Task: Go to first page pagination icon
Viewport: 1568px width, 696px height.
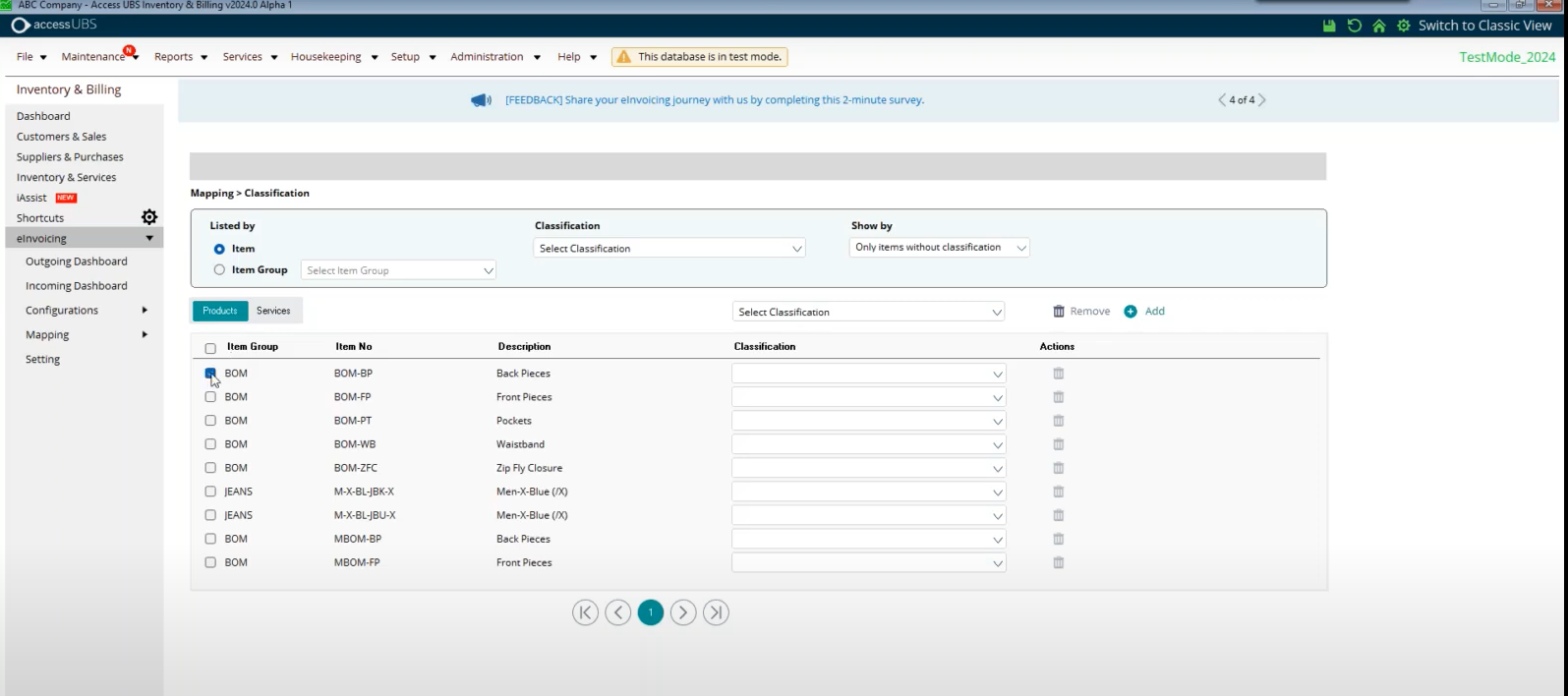Action: (585, 612)
